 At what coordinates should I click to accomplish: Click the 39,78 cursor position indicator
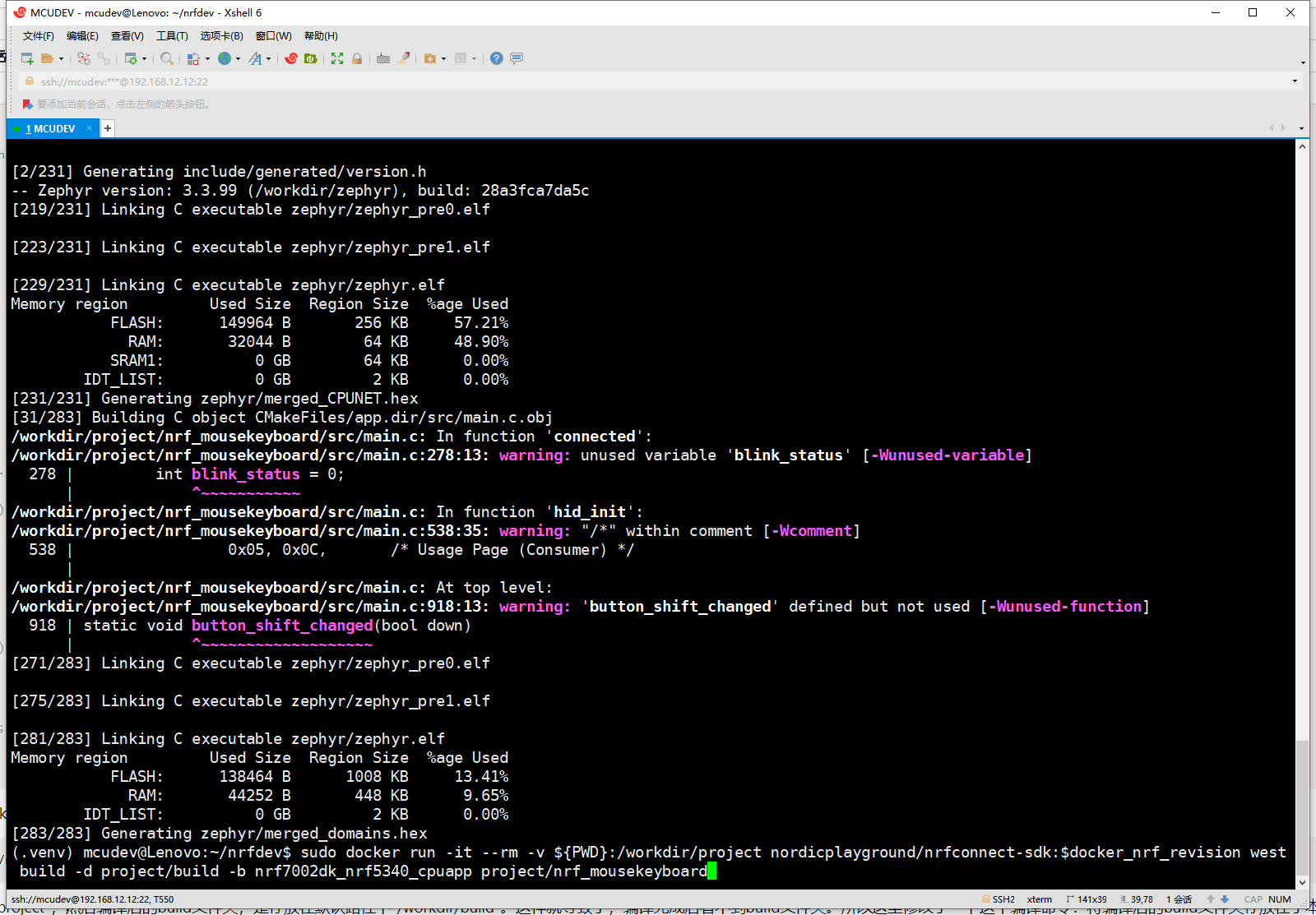point(1136,899)
